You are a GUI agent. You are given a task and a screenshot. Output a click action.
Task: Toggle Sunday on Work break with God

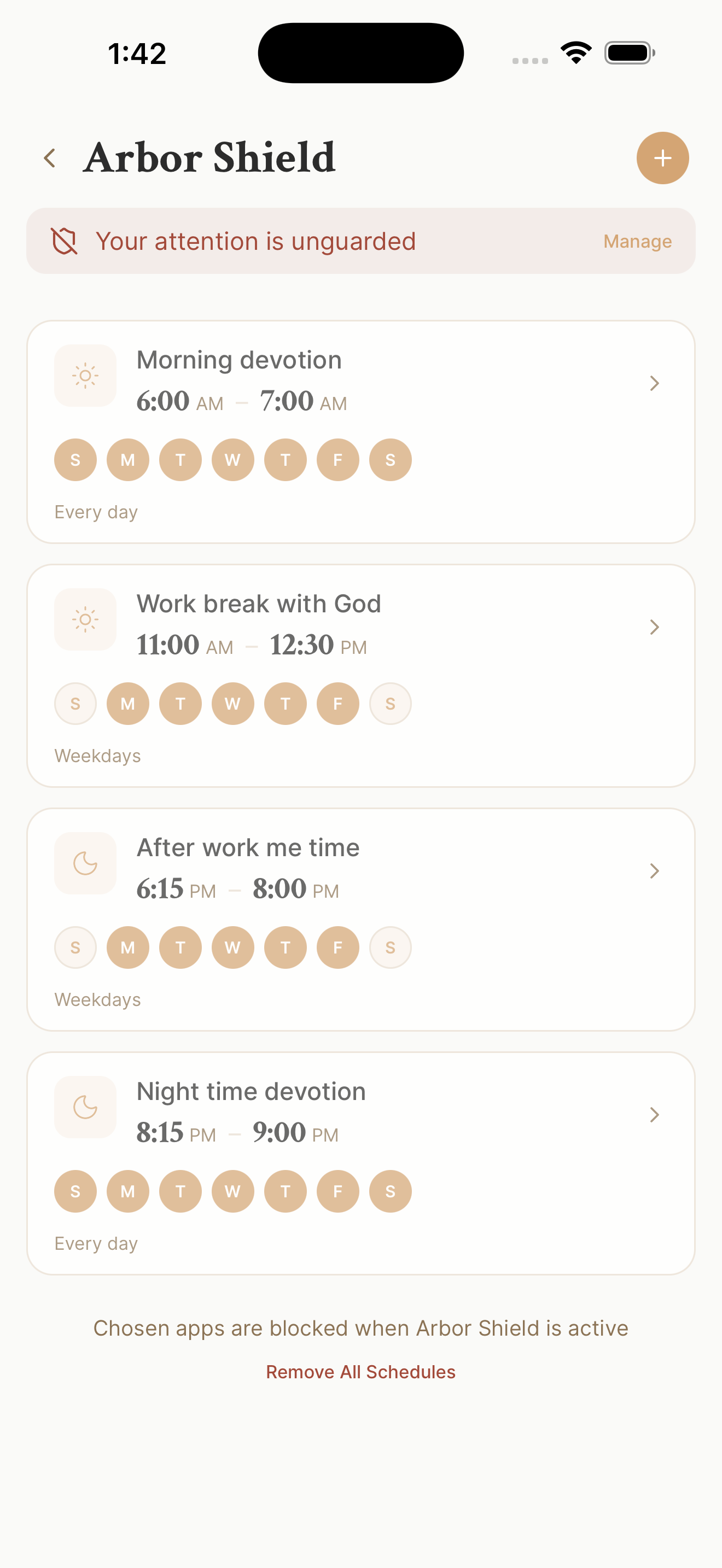[x=75, y=704]
